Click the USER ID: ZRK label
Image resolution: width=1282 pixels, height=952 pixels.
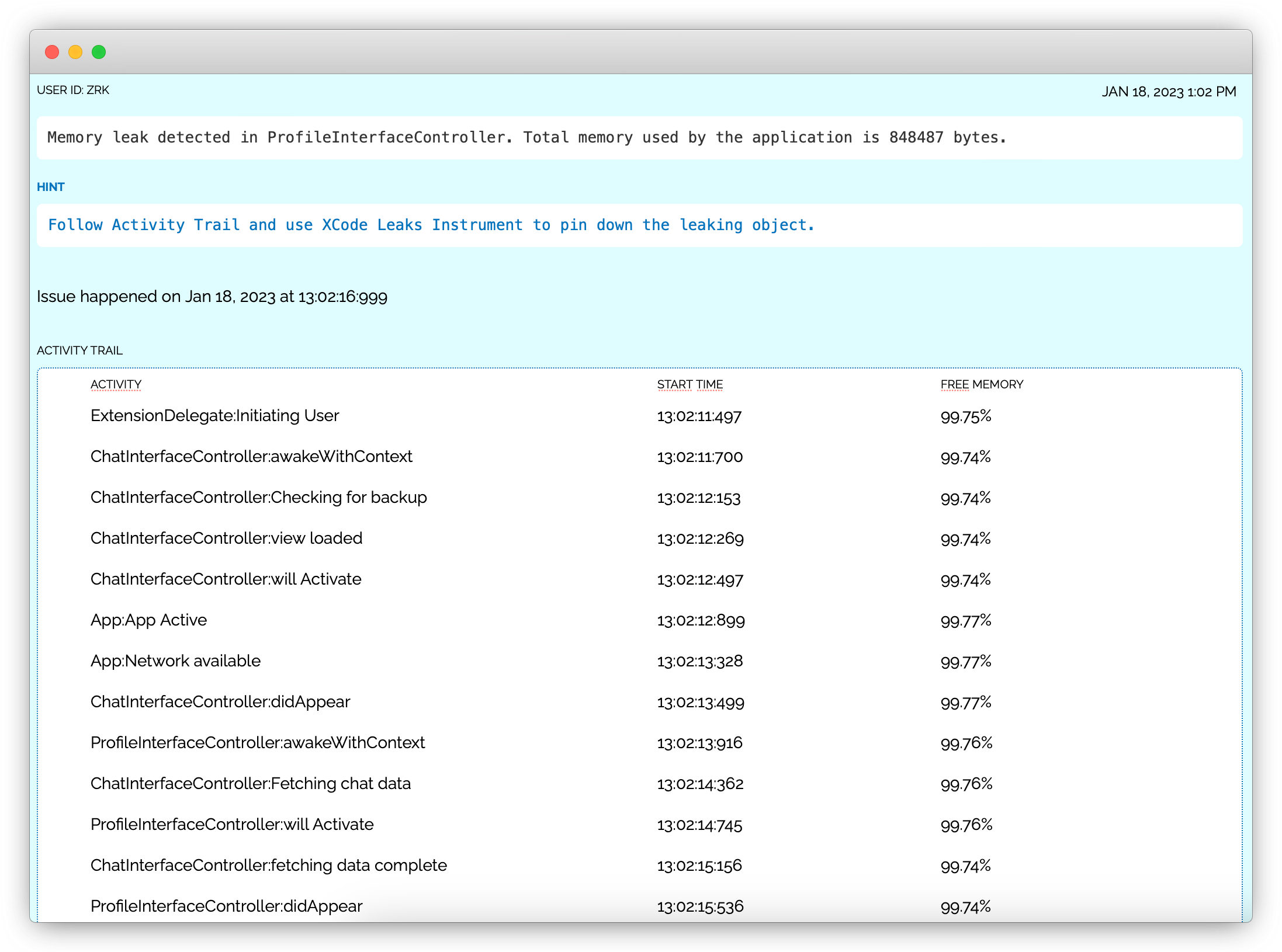73,91
